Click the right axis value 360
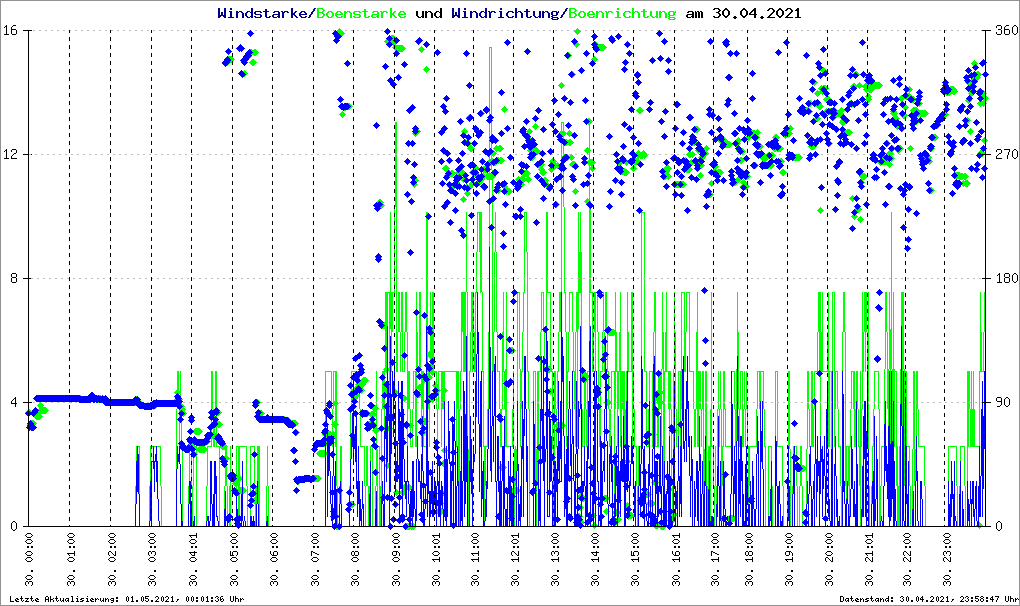This screenshot has height=606, width=1020. click(1007, 31)
